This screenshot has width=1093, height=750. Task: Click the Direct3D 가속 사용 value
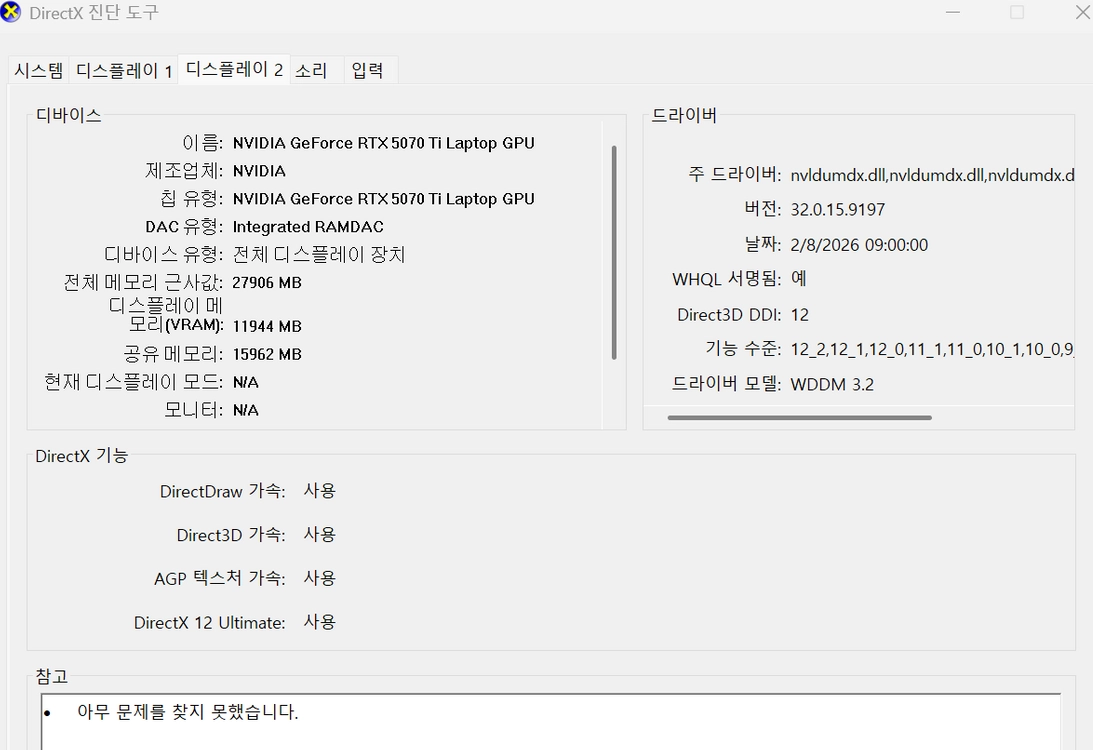pos(320,535)
